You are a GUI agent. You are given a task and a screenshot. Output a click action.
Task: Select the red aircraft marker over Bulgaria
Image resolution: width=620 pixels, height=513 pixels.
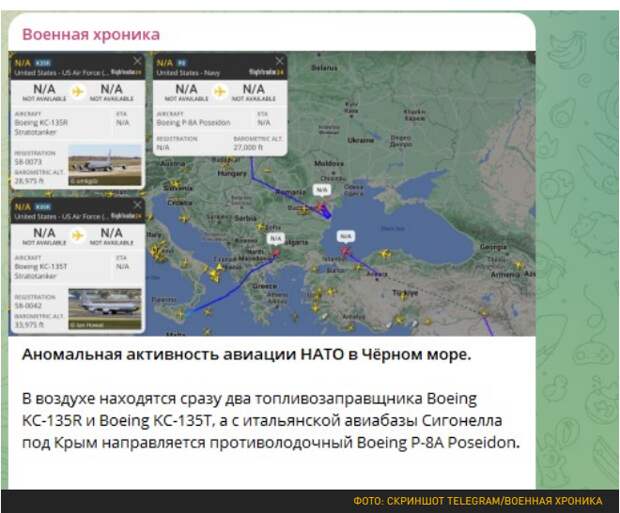(276, 252)
